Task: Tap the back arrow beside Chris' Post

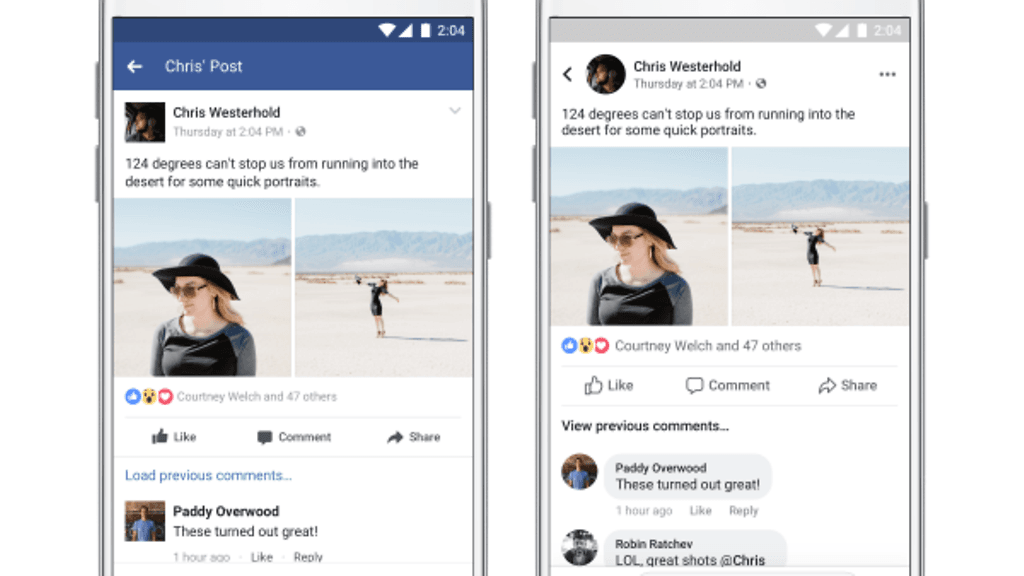Action: point(135,67)
